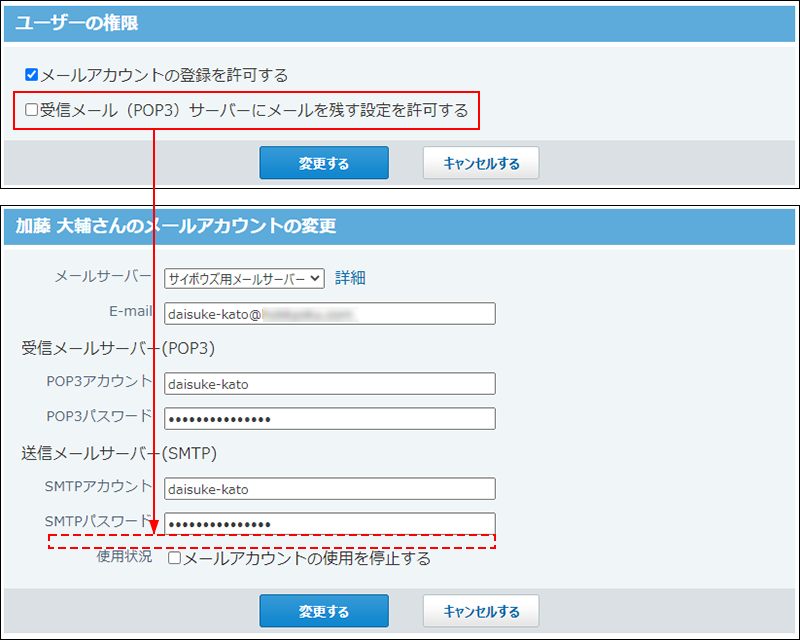Open the メールサーバー dropdown
800x640 pixels.
point(244,278)
